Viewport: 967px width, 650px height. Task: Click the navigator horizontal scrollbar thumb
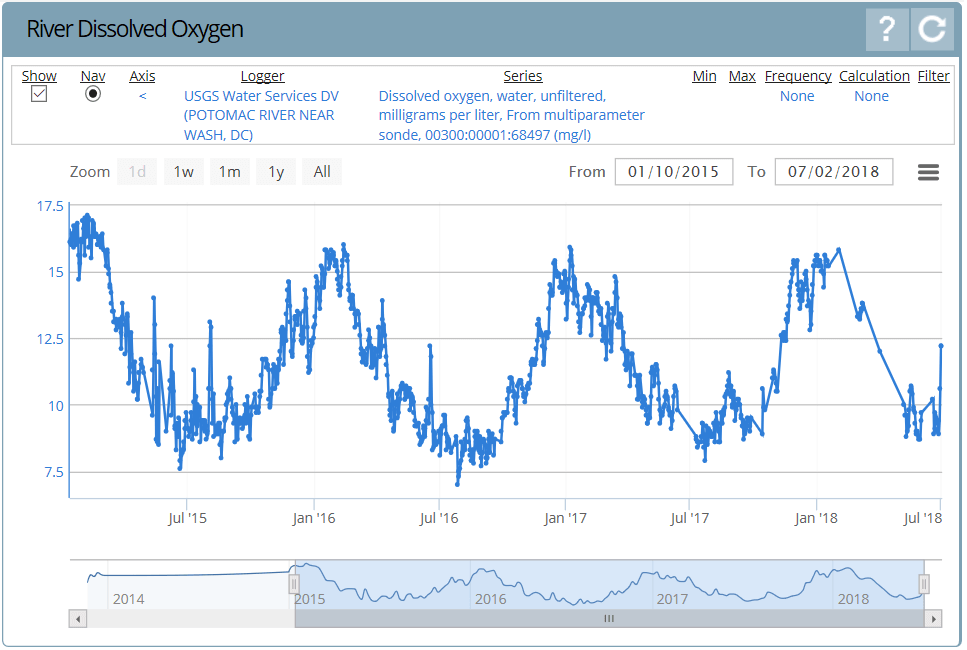(x=608, y=619)
